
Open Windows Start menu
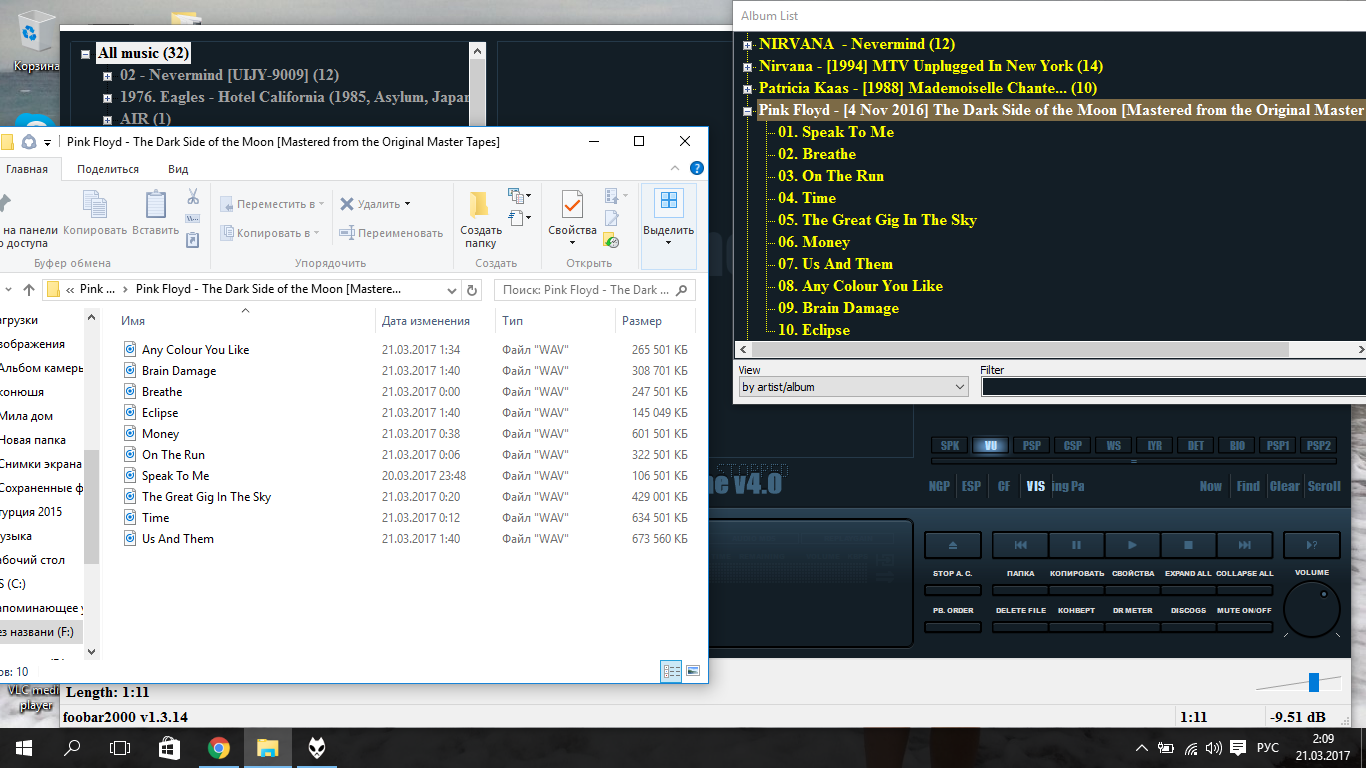coord(24,747)
